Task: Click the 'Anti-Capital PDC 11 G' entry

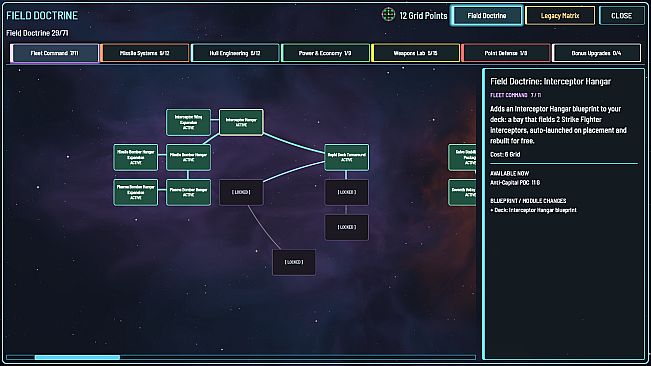Action: [x=515, y=183]
